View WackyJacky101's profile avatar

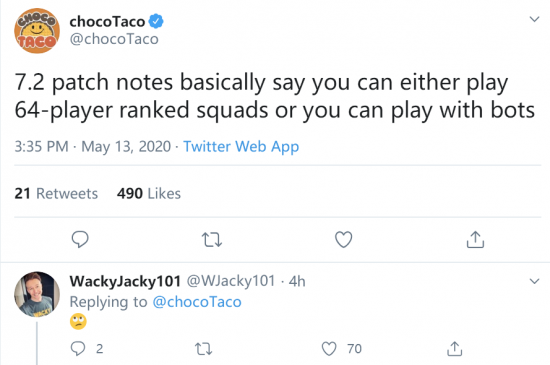tap(37, 294)
